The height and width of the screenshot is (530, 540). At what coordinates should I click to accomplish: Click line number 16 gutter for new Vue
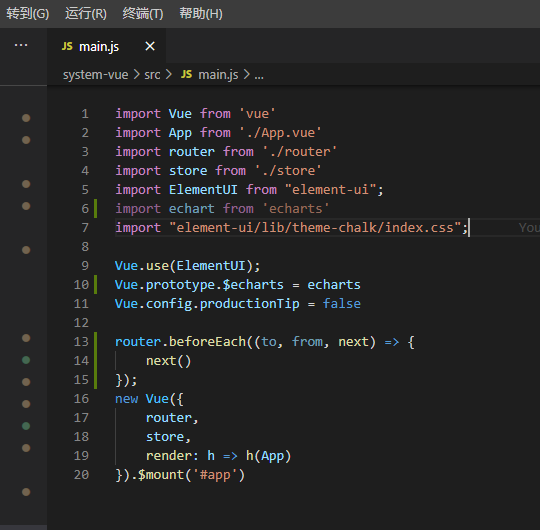pyautogui.click(x=81, y=399)
